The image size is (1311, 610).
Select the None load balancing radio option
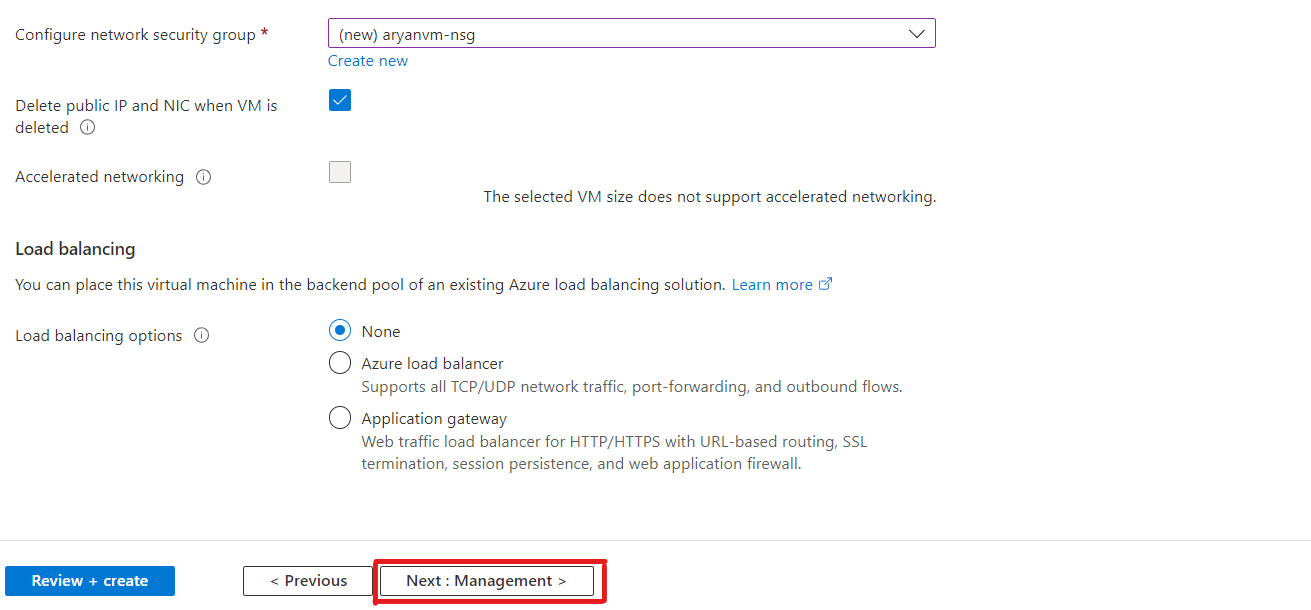(x=340, y=331)
